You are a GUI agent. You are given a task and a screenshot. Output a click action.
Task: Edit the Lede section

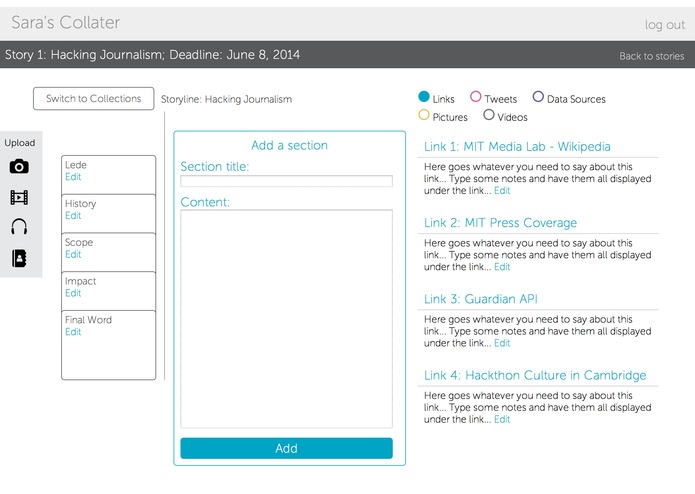(73, 177)
